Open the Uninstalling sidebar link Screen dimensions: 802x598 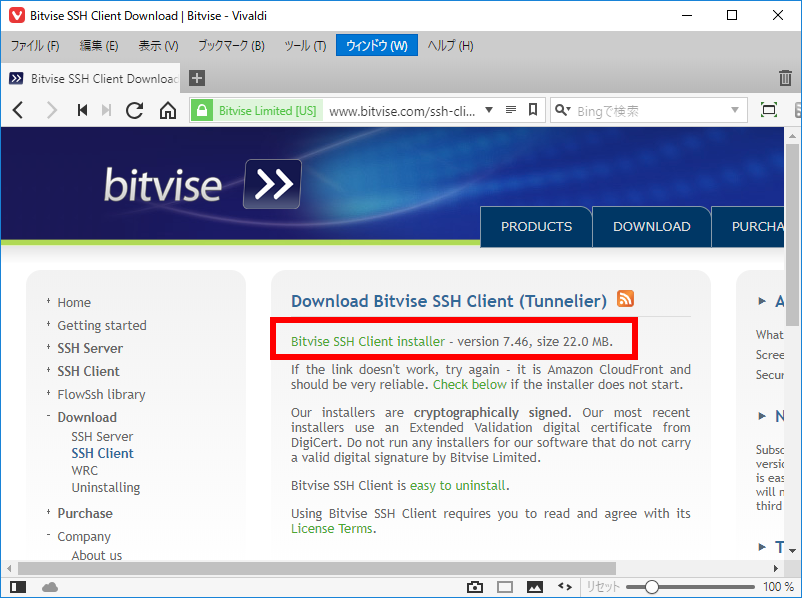coord(105,488)
